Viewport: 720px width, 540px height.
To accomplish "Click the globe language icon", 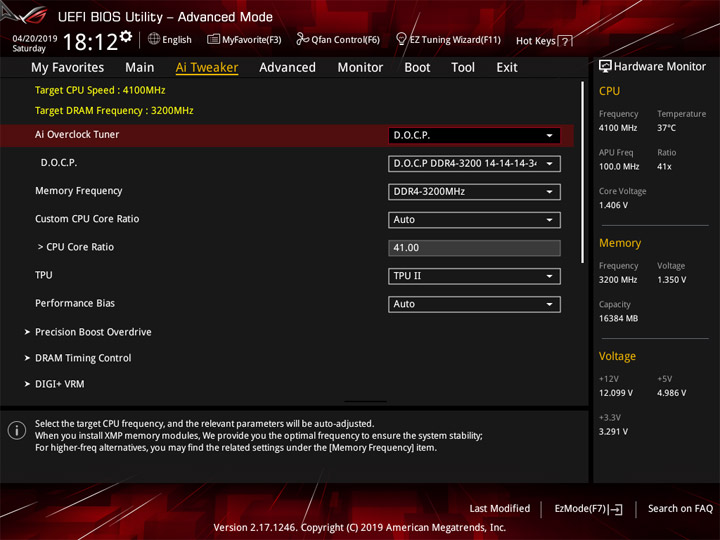I will point(154,39).
